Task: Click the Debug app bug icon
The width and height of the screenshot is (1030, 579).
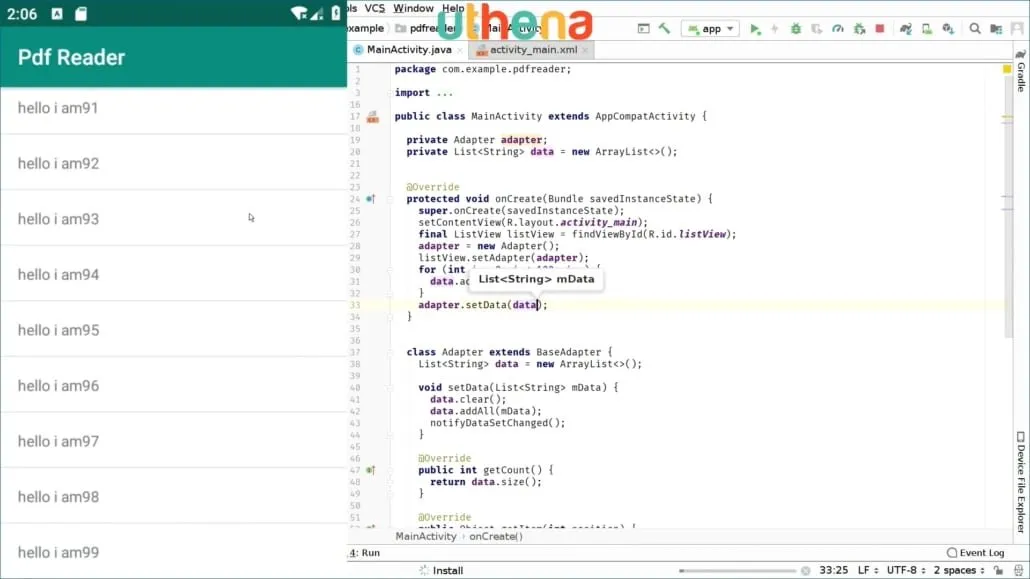Action: [795, 29]
